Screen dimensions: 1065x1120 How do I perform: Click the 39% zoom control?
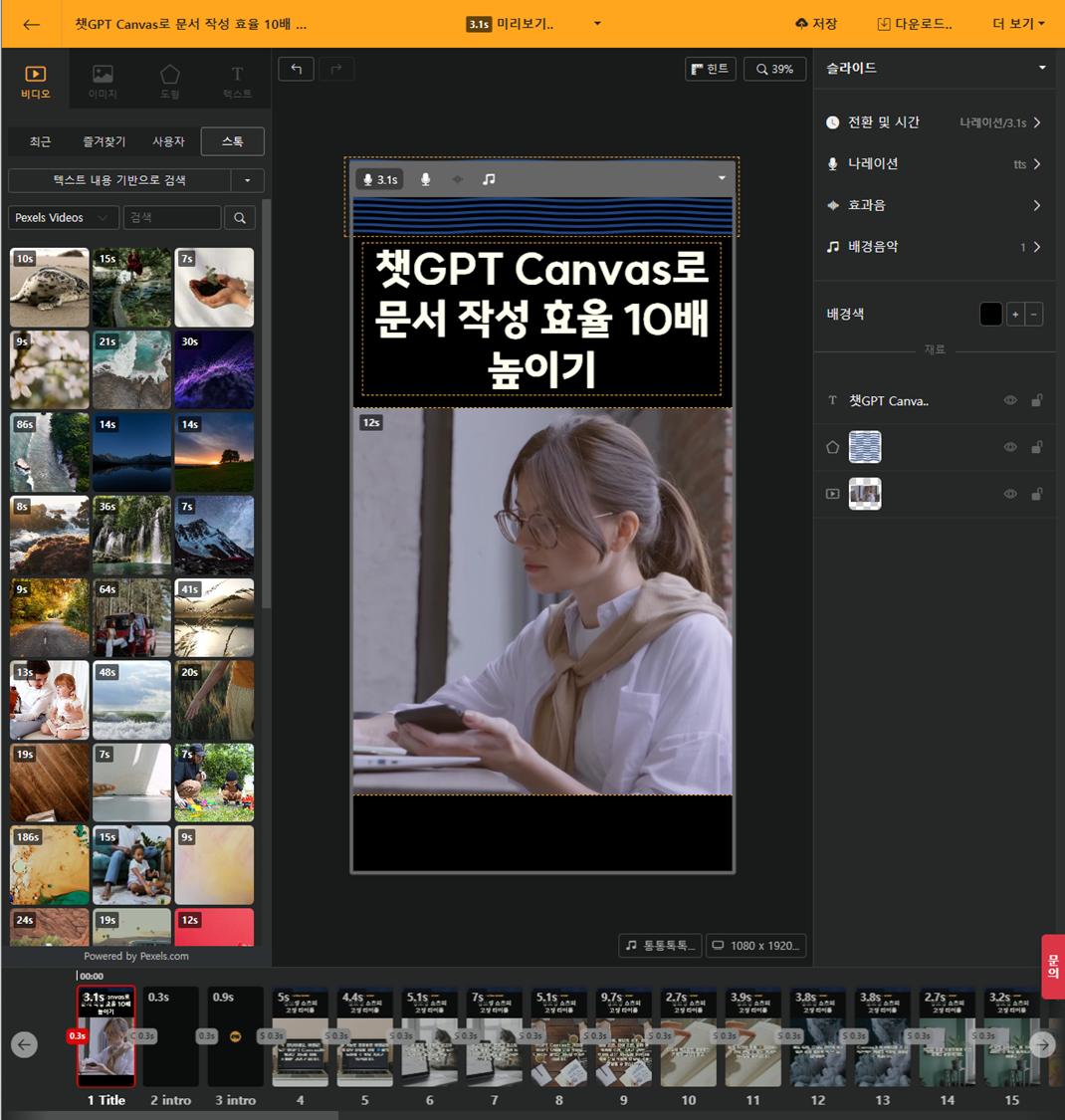[x=775, y=69]
